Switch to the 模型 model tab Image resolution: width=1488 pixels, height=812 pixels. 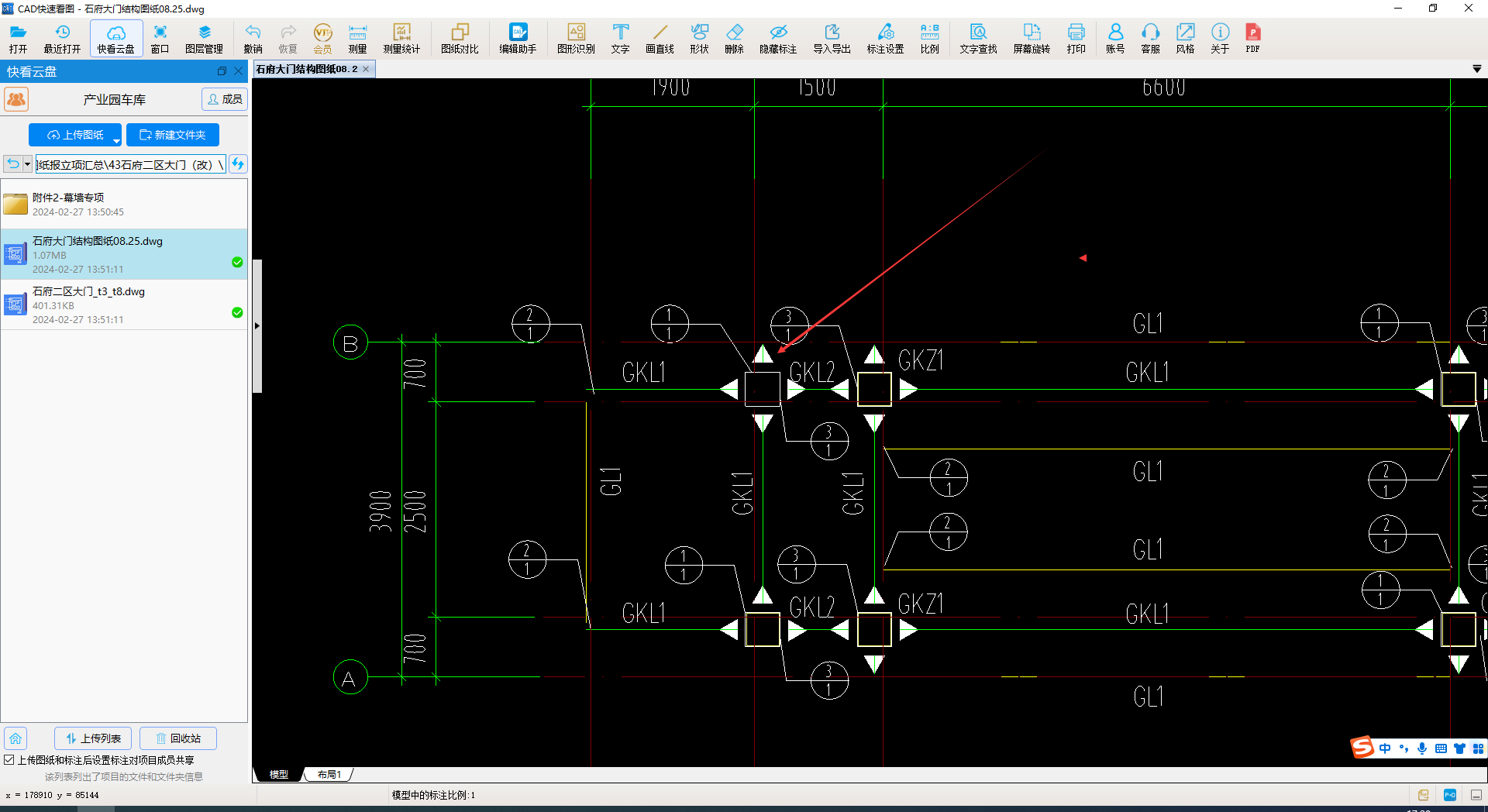click(278, 774)
